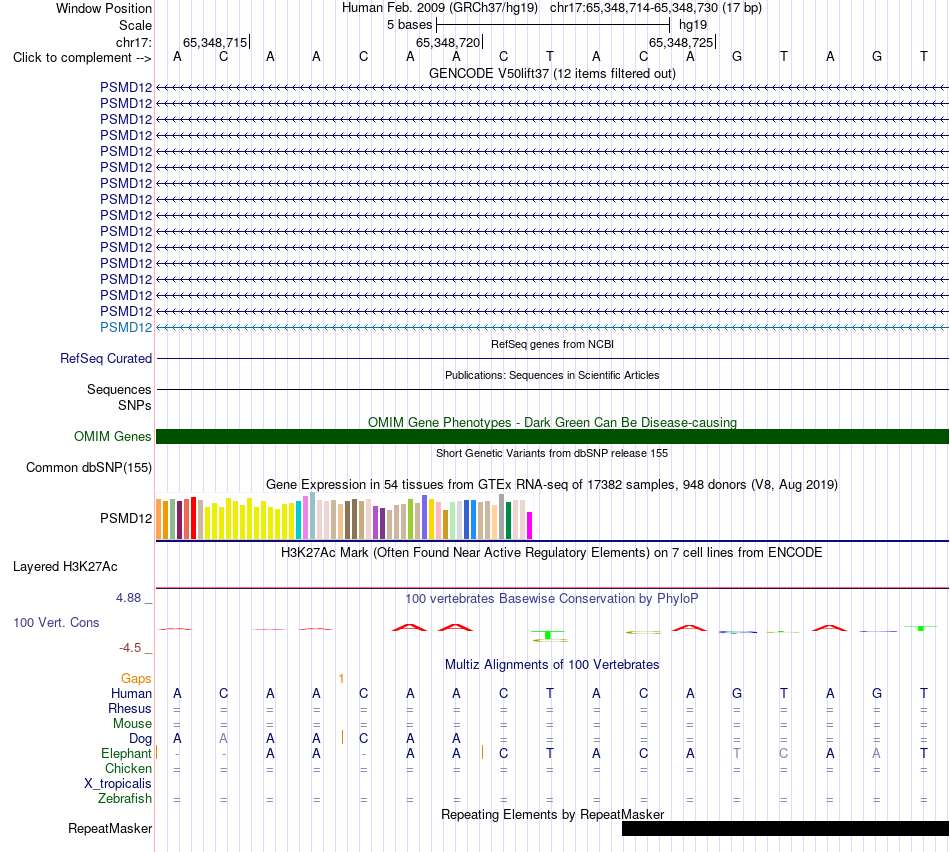
Task: Open 'Short Genetic Variants from dbSNP release 155'
Action: click(x=552, y=453)
